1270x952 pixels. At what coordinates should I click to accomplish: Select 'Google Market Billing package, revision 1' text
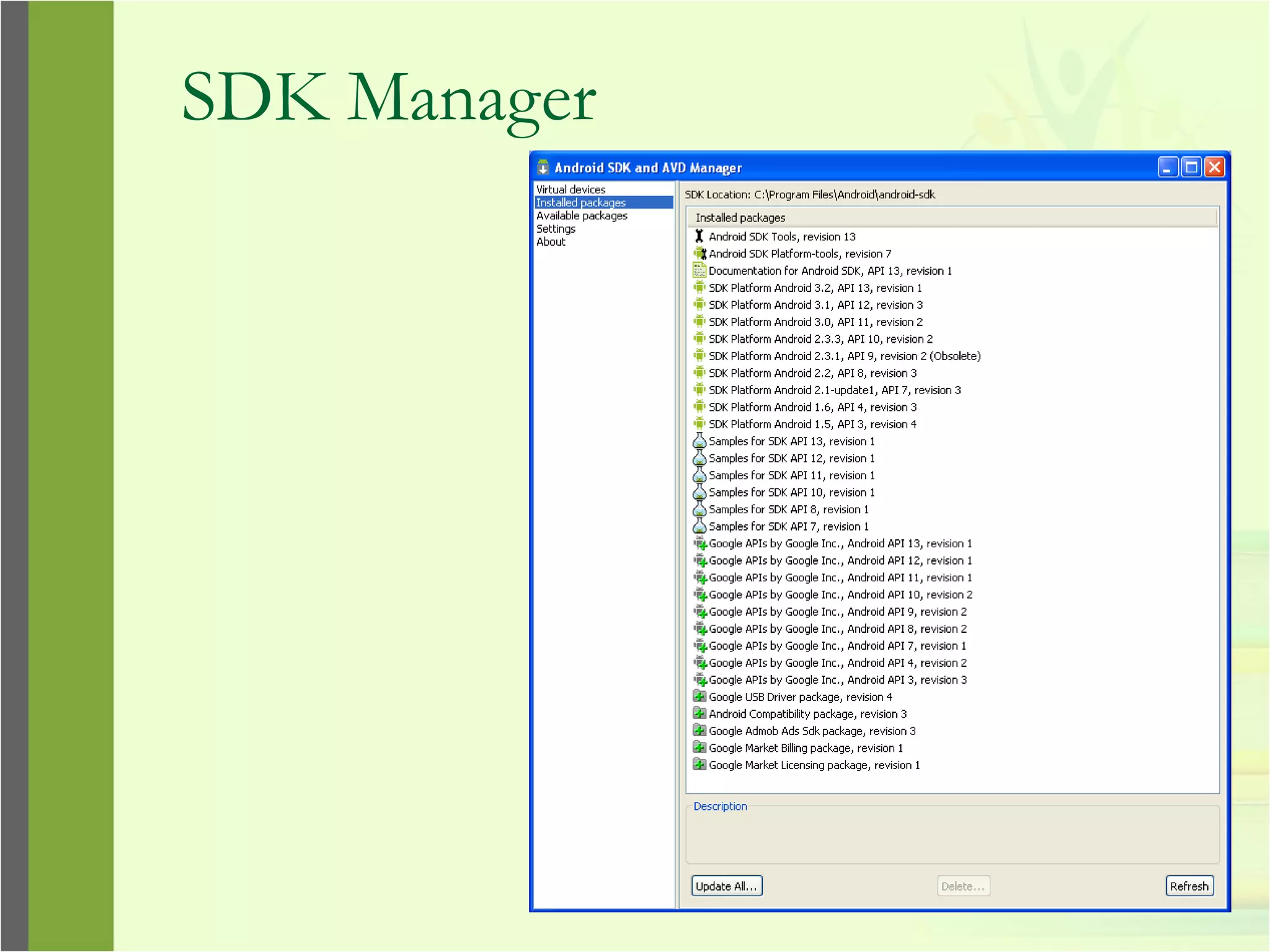coord(806,748)
